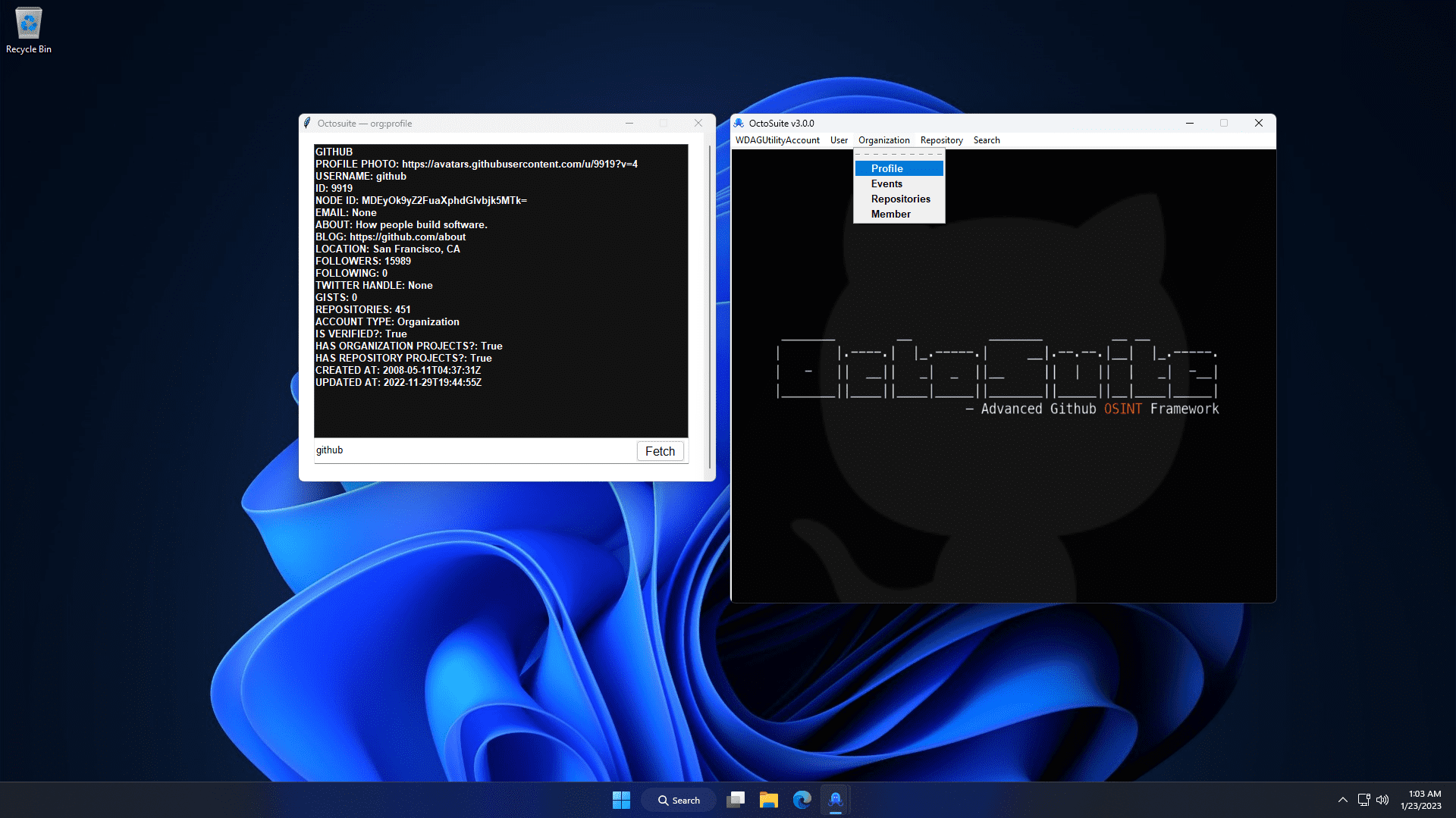
Task: Click the taskbar Search box
Action: 679,800
